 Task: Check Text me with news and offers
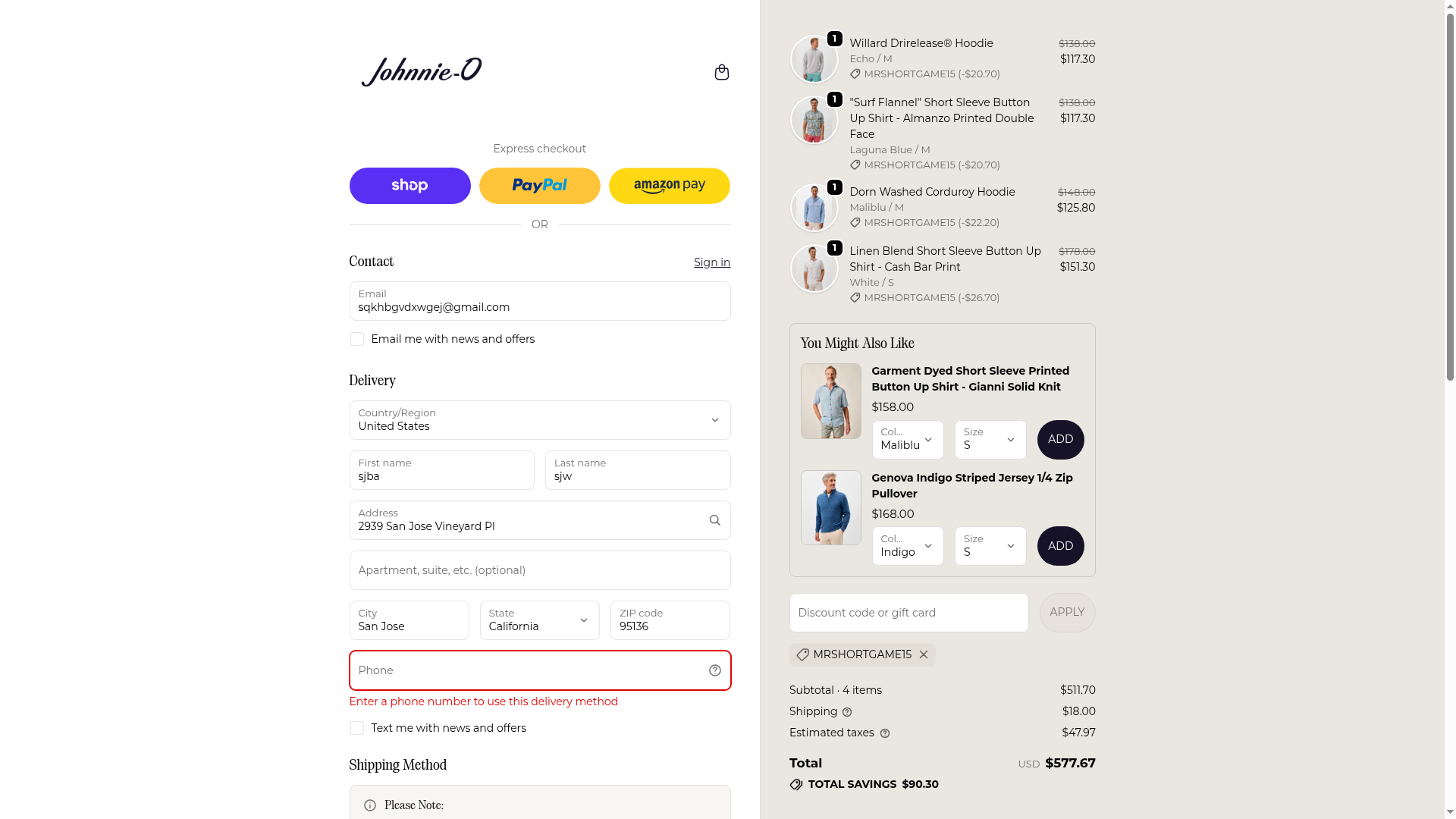click(356, 728)
